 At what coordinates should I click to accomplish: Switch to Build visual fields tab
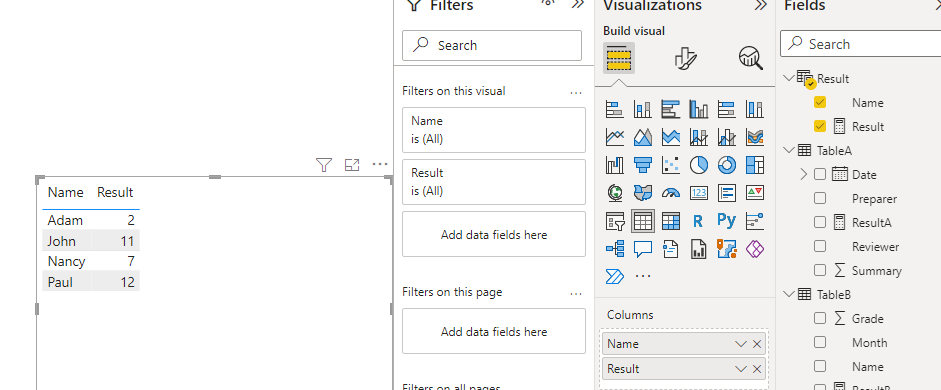click(619, 58)
